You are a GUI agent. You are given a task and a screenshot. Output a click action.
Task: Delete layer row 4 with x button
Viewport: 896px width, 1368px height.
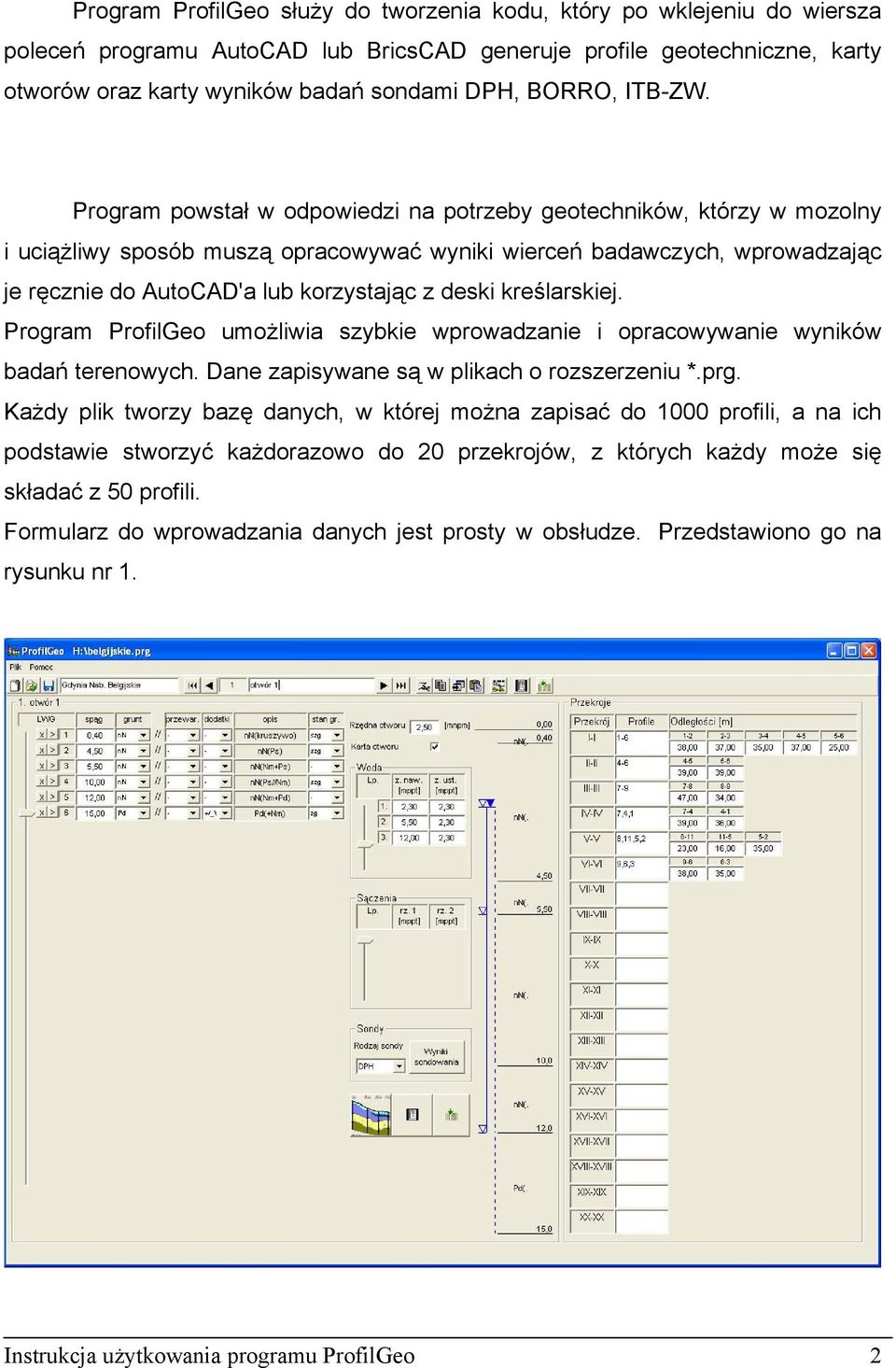click(x=41, y=782)
